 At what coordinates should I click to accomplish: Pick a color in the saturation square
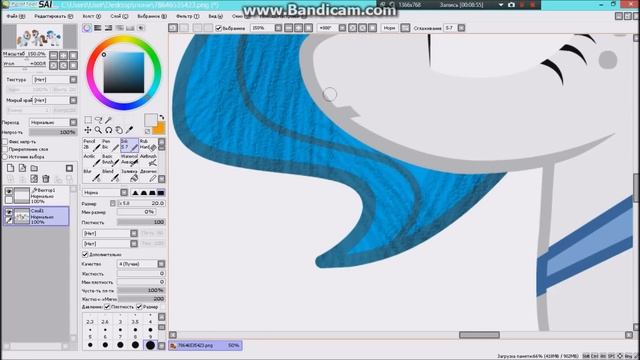coord(124,73)
